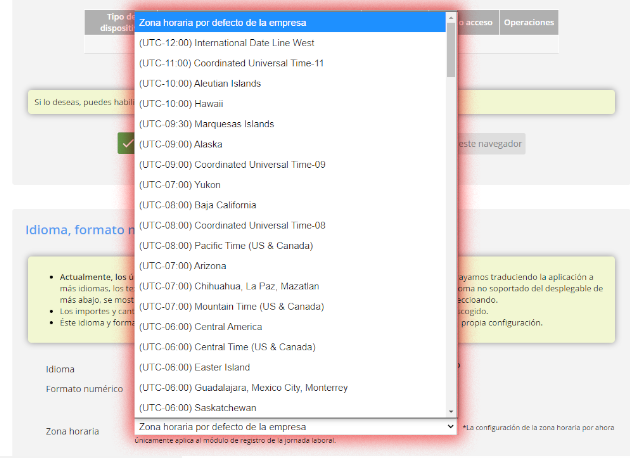Click the green checkmark button
630x458 pixels.
click(x=126, y=143)
